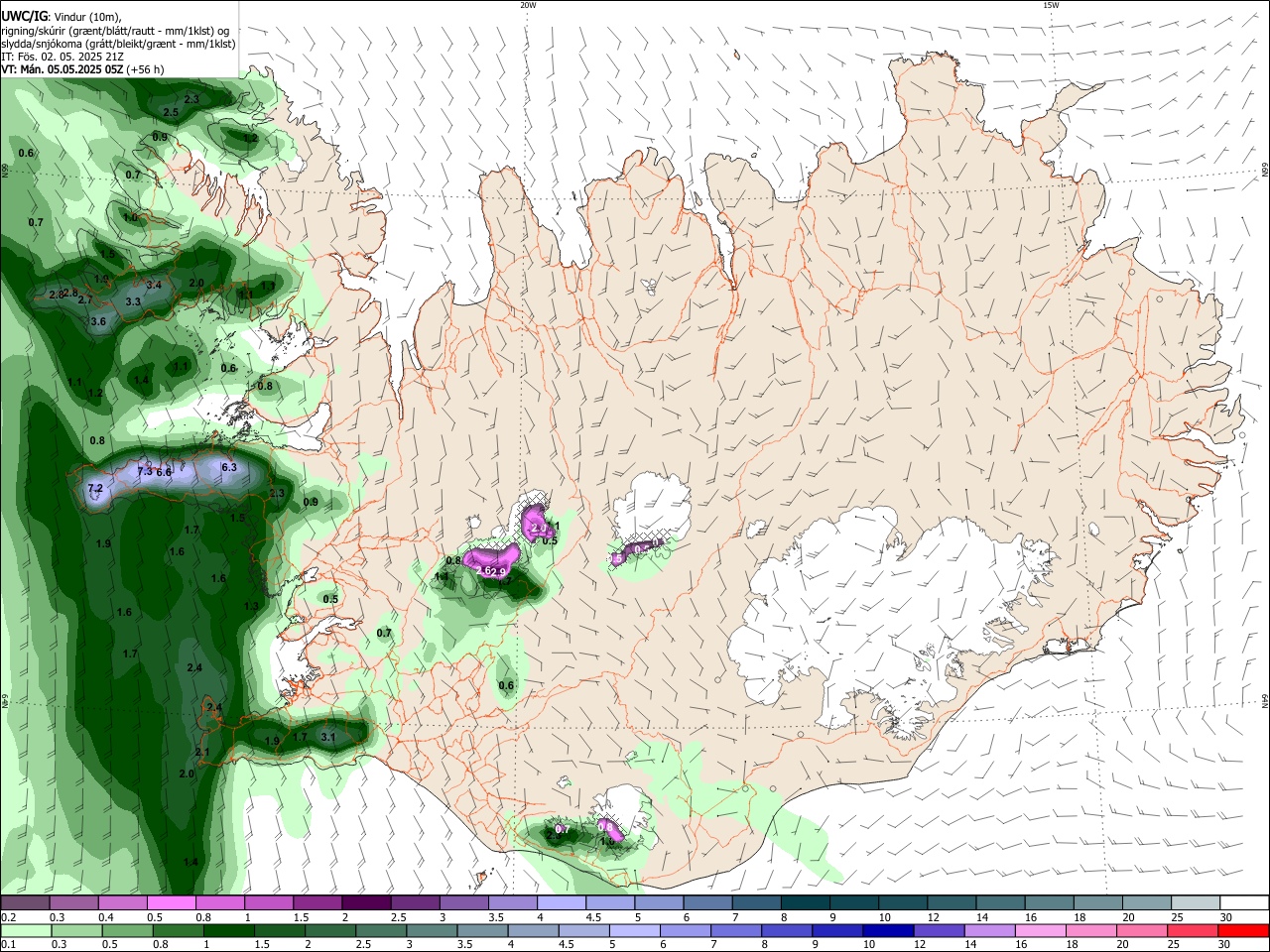Screen dimensions: 1270x952
Task: Click the '3.4' precipitation value
Action: point(154,286)
